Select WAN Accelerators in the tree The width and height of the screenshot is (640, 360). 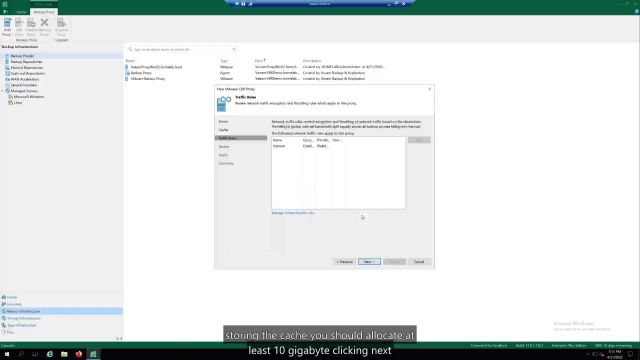pyautogui.click(x=24, y=79)
